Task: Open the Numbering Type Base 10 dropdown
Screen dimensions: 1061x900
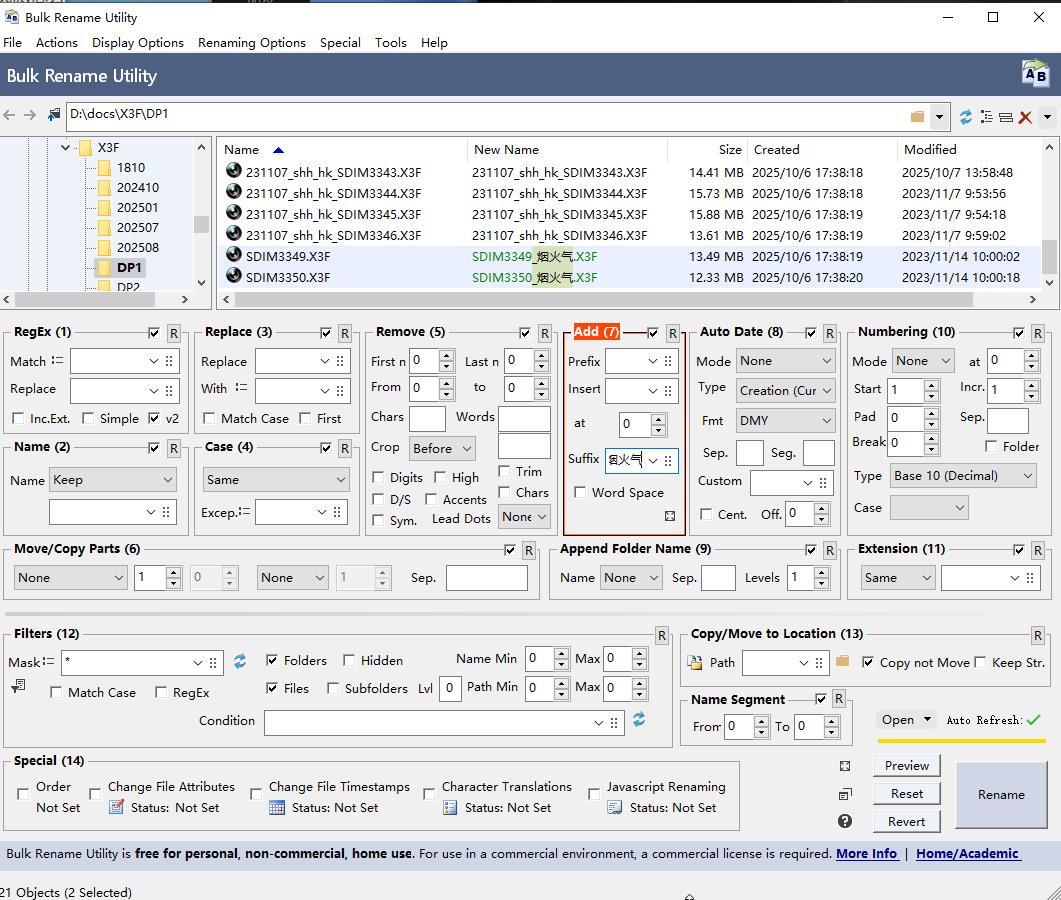Action: 963,476
